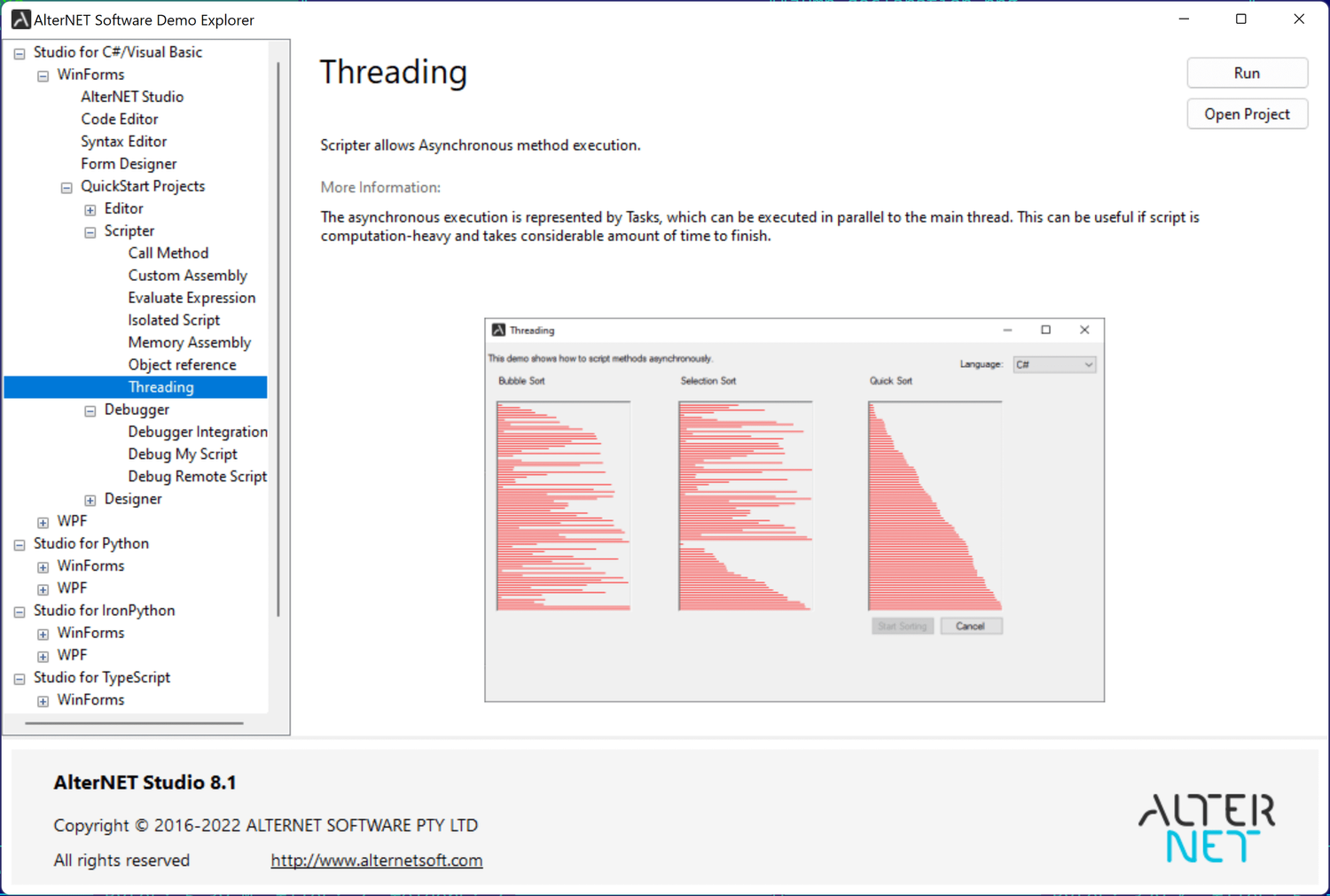Viewport: 1330px width, 896px height.
Task: Collapse the Scripter node
Action: [90, 231]
